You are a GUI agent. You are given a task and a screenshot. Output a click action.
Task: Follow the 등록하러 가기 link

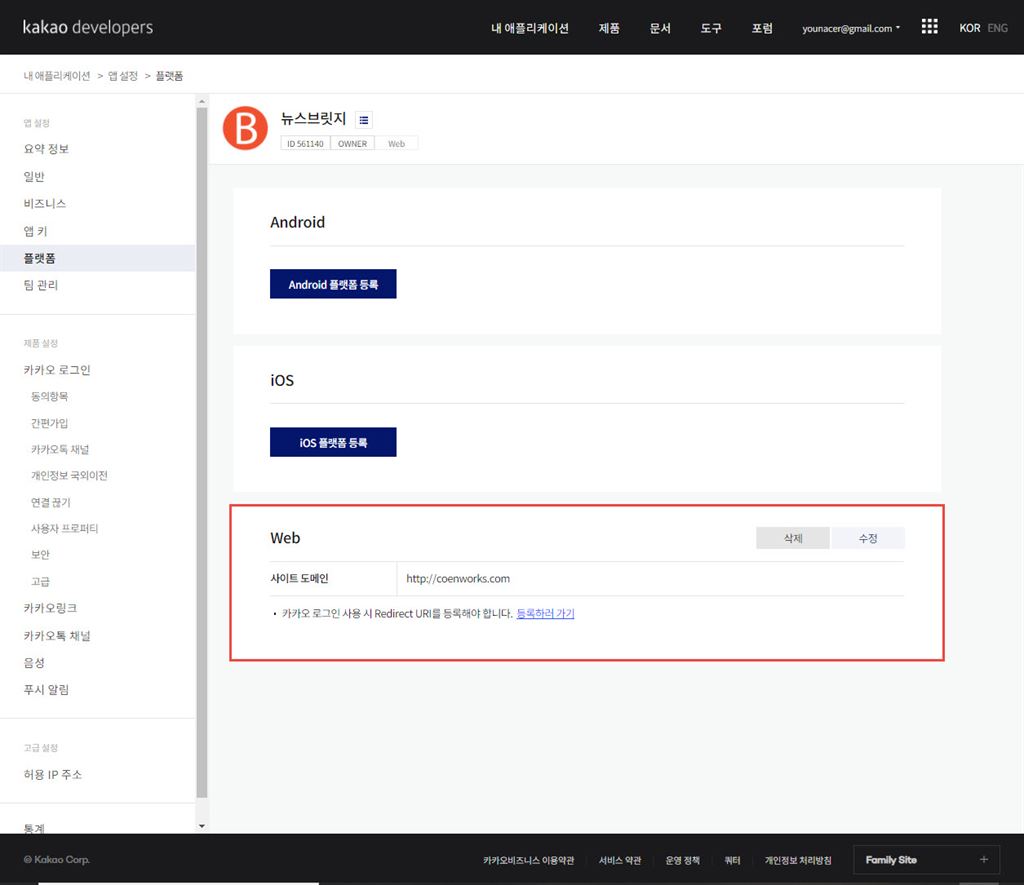point(545,613)
